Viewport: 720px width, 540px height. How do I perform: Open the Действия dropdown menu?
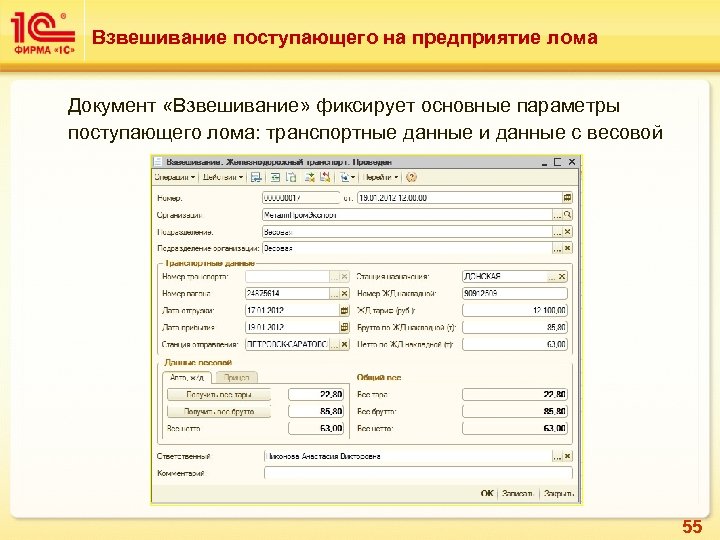(x=223, y=177)
